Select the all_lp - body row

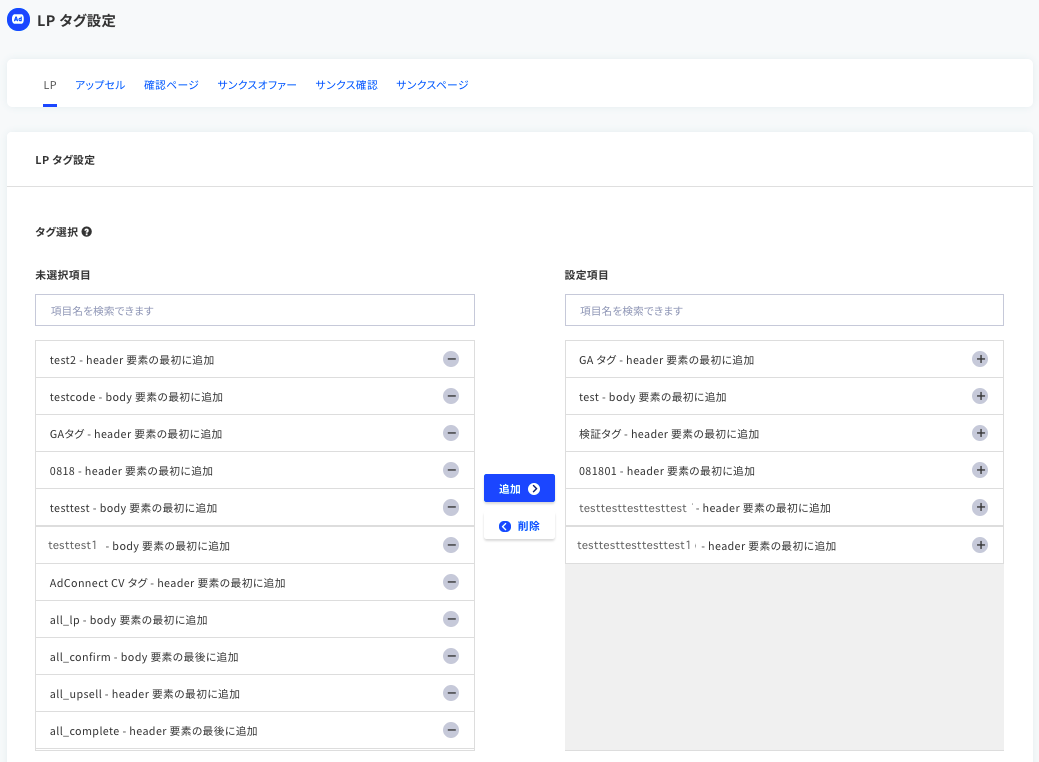tap(255, 620)
